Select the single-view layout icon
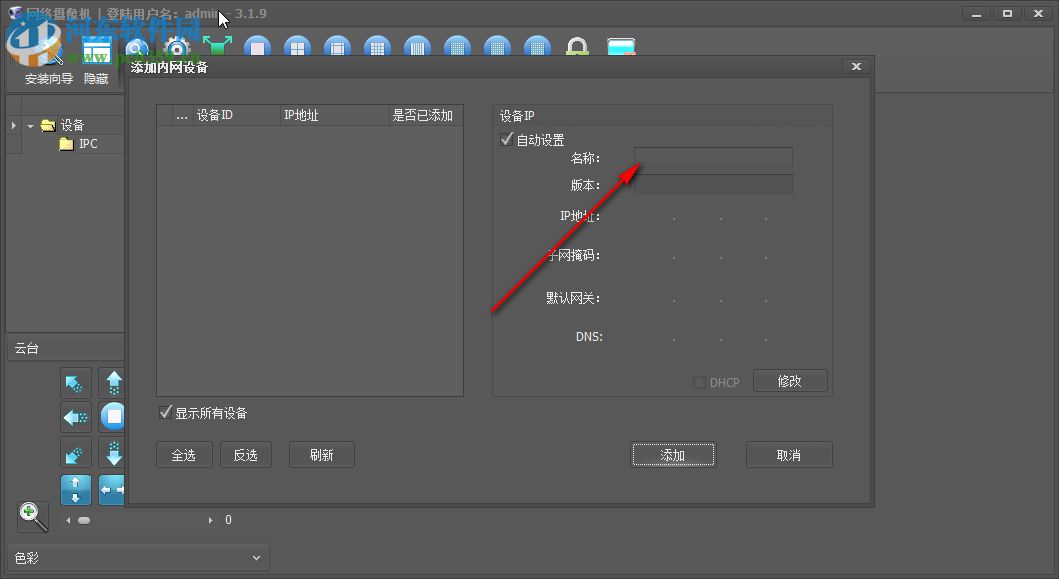1059x579 pixels. (257, 46)
